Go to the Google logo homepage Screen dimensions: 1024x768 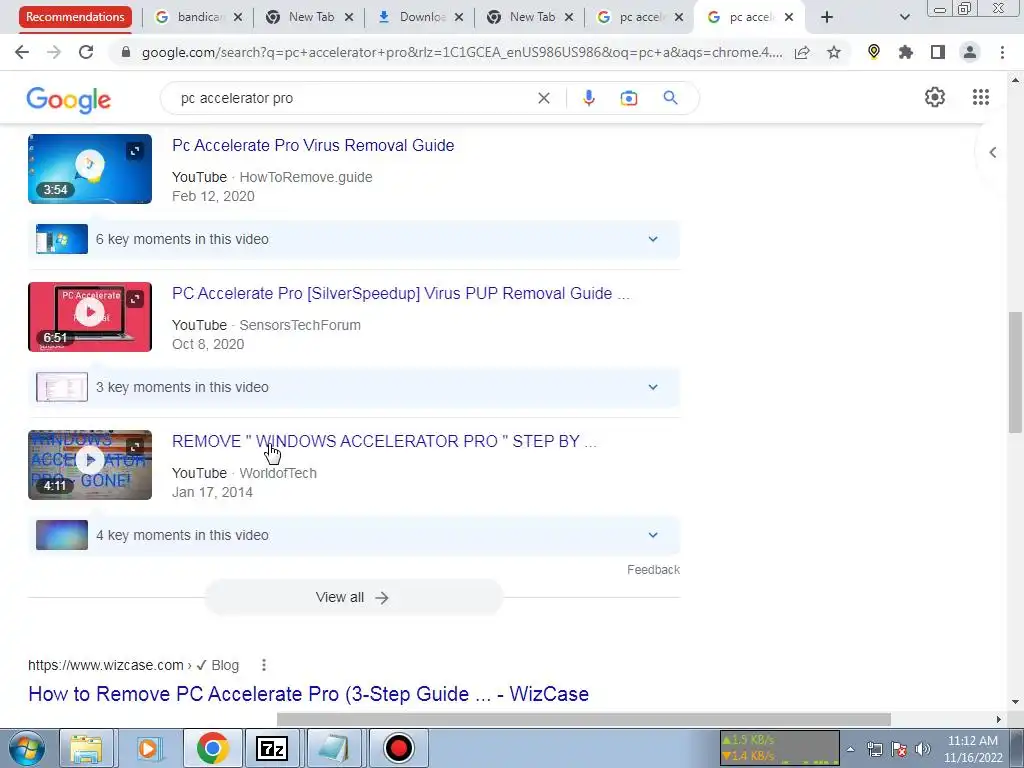pyautogui.click(x=69, y=99)
